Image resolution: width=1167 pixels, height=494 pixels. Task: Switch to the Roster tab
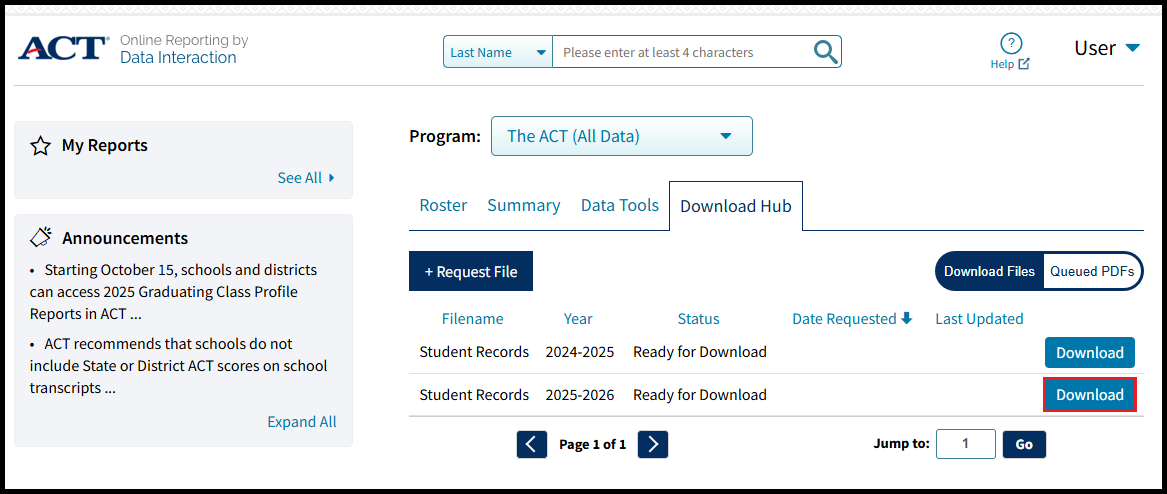tap(443, 205)
